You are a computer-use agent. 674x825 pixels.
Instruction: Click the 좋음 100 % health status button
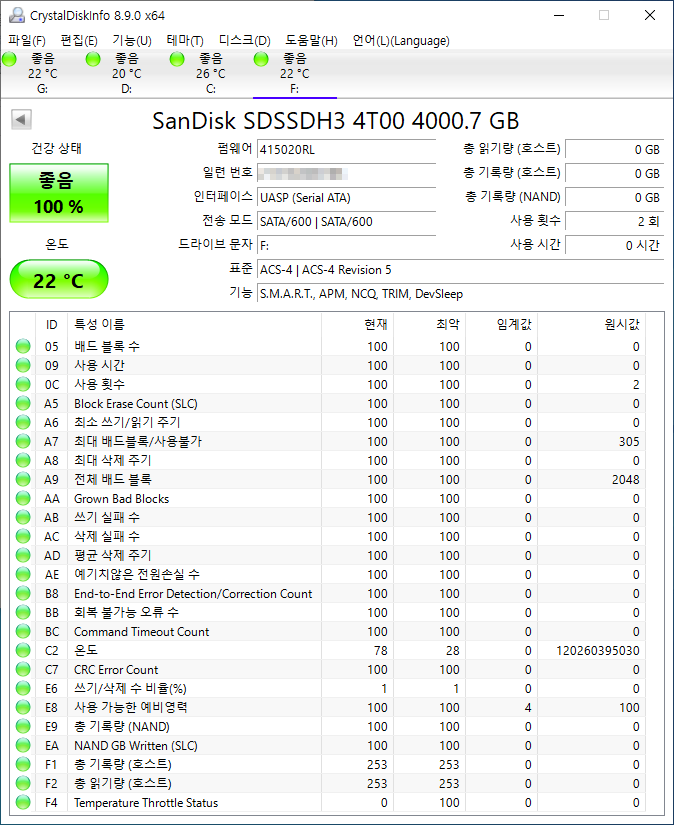coord(59,193)
